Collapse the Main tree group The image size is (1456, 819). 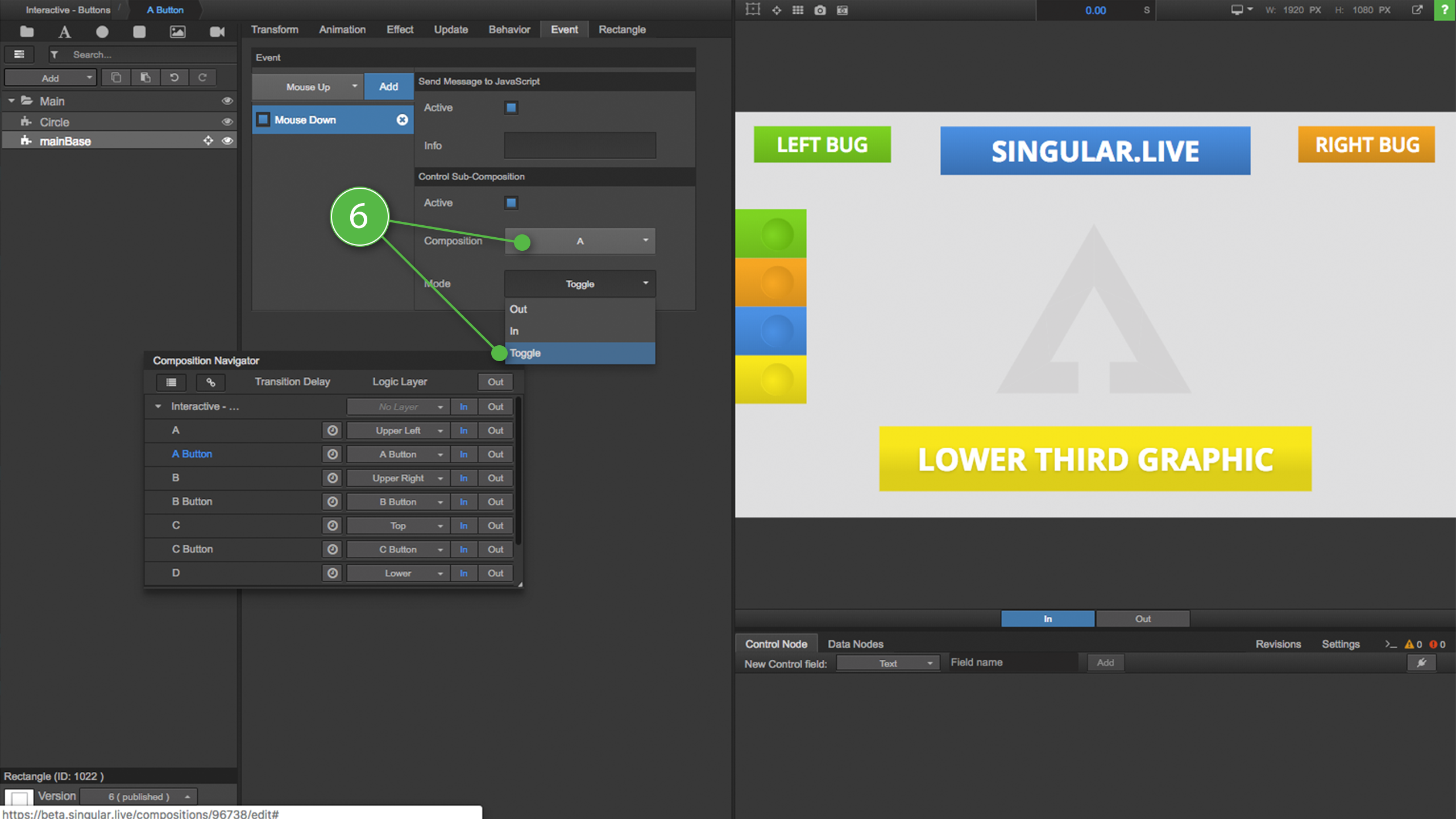pyautogui.click(x=11, y=101)
